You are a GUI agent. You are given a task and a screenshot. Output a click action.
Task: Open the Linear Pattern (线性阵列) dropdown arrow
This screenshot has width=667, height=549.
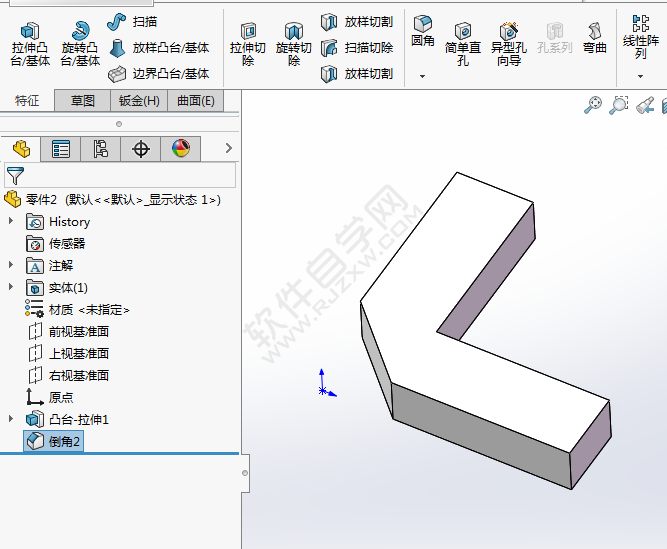tap(640, 77)
